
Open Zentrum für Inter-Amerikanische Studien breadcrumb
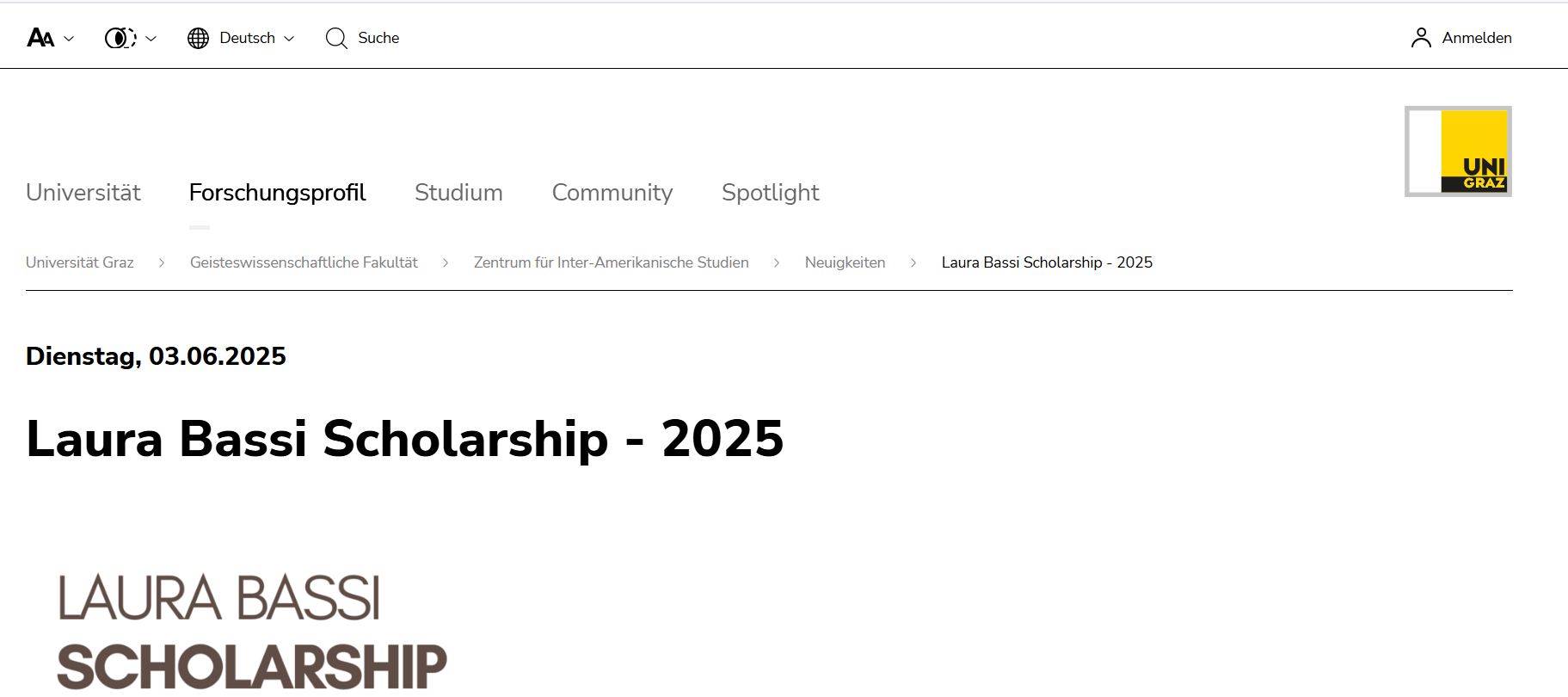[x=612, y=262]
